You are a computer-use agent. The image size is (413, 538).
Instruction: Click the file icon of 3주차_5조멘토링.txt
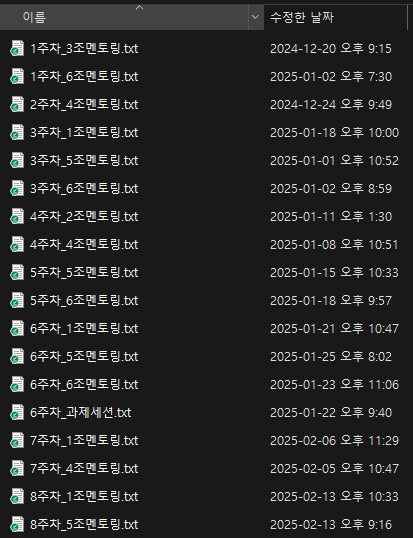(17, 160)
